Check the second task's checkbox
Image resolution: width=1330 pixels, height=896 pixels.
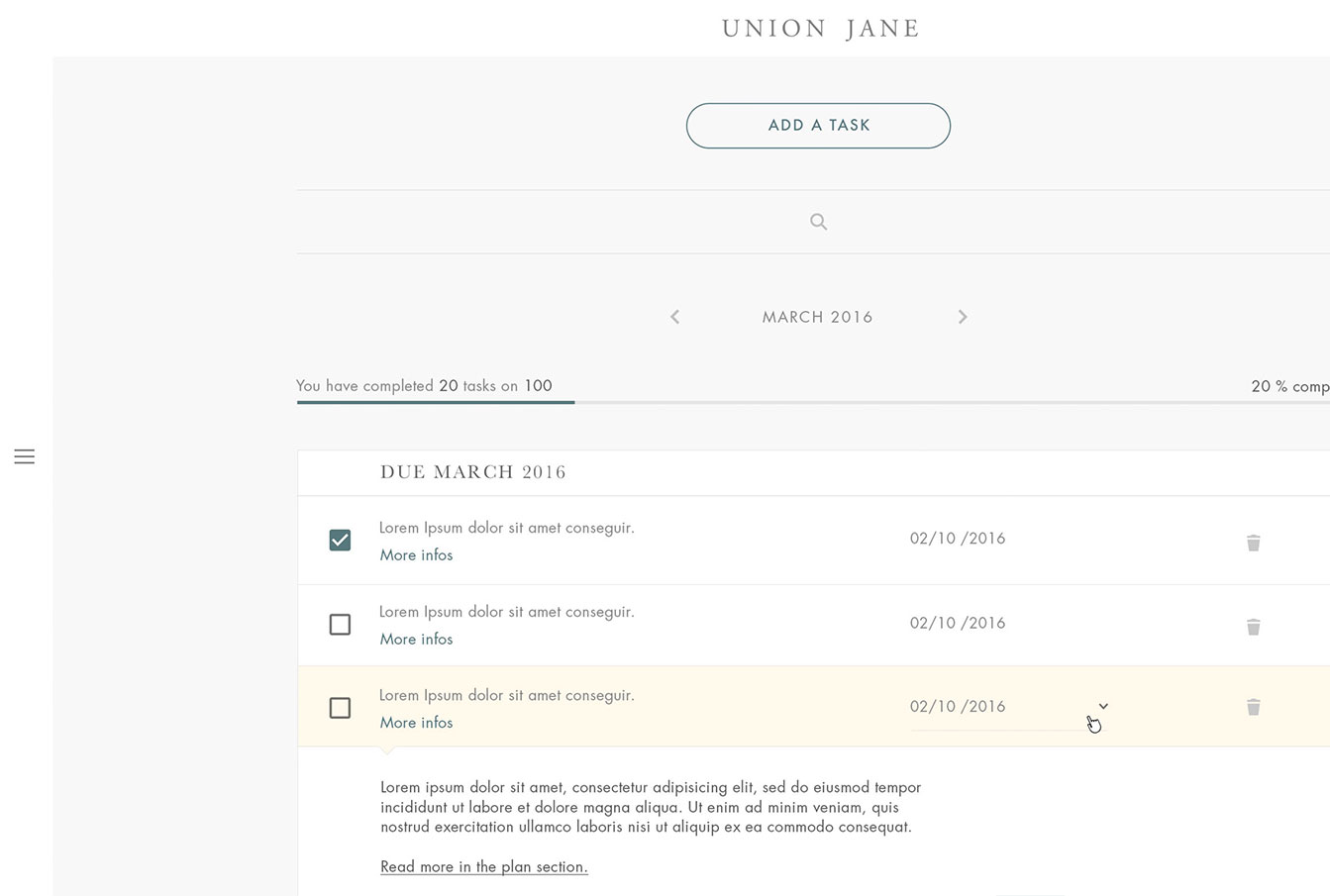click(x=340, y=624)
